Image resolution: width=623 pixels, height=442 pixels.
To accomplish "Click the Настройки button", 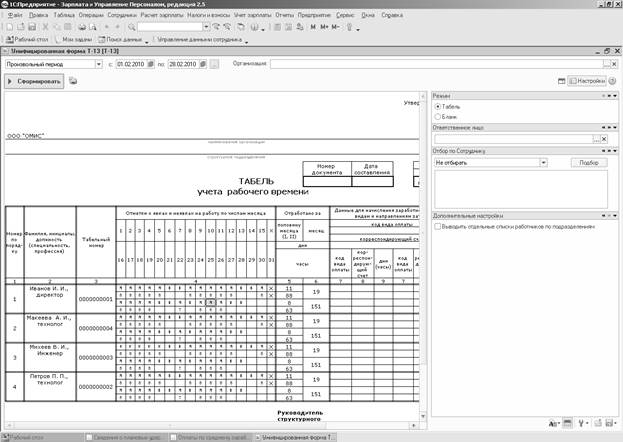I will [587, 81].
